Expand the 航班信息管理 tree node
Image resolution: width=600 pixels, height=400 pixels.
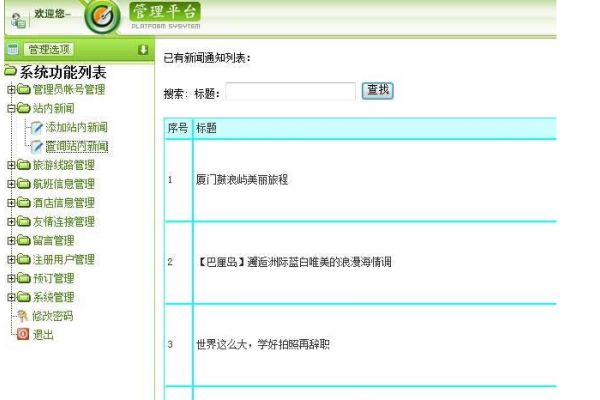tap(11, 184)
